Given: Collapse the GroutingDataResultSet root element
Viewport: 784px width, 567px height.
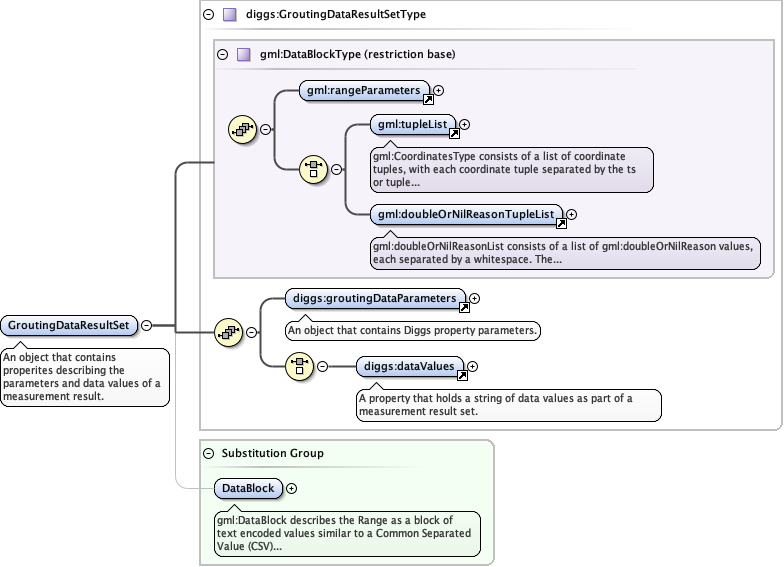Looking at the screenshot, I should tap(147, 325).
